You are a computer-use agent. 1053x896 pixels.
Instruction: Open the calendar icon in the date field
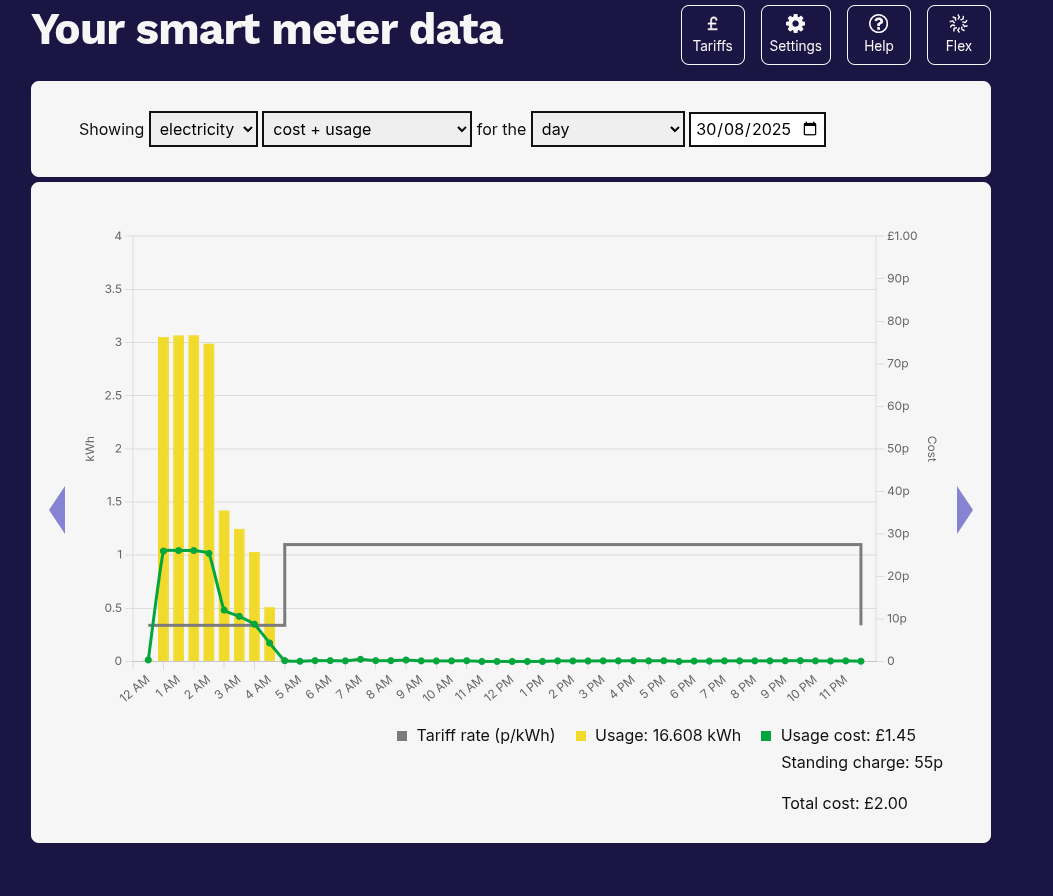coord(812,129)
